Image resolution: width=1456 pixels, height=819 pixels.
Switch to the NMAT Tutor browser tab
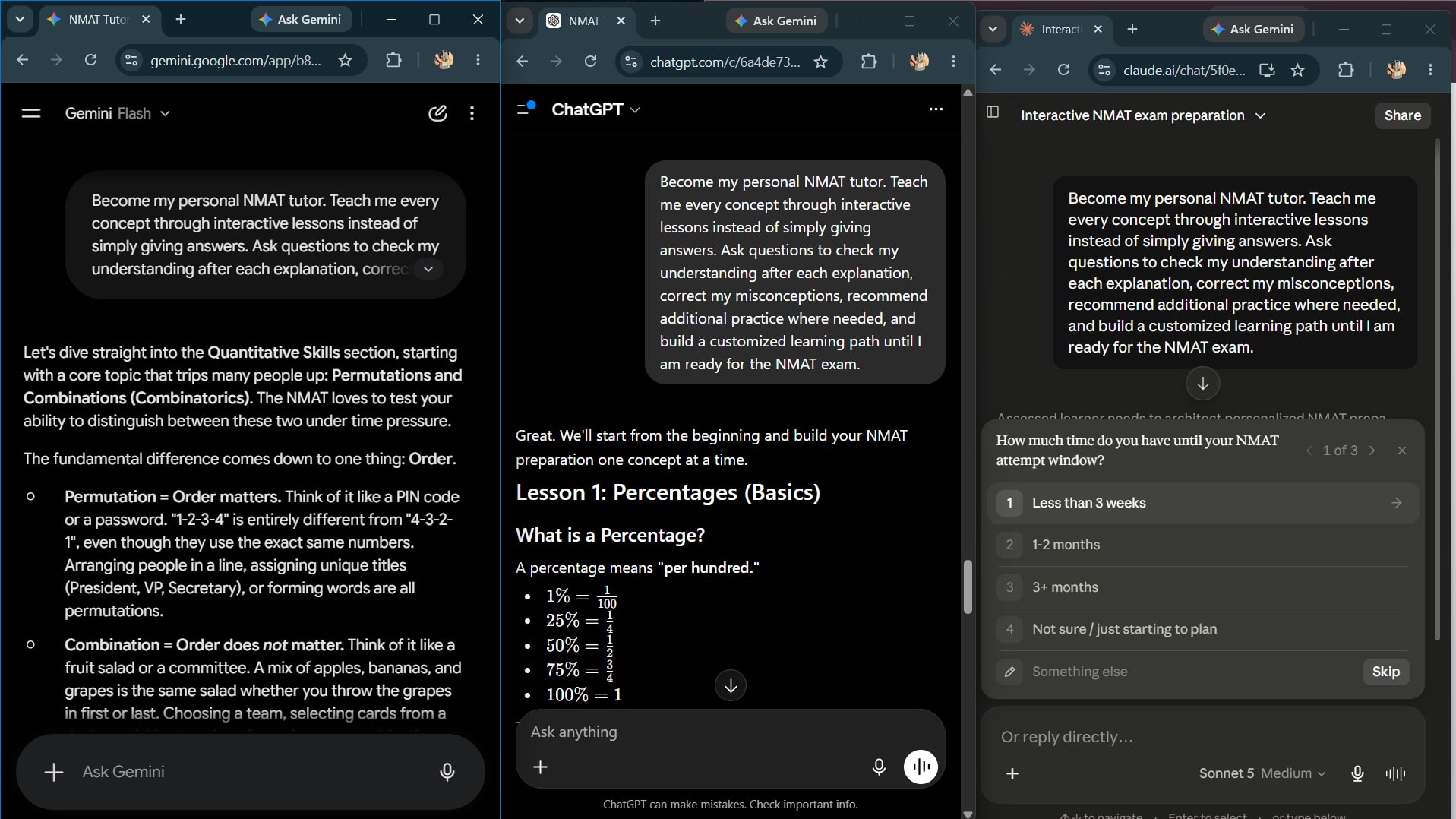(x=99, y=20)
